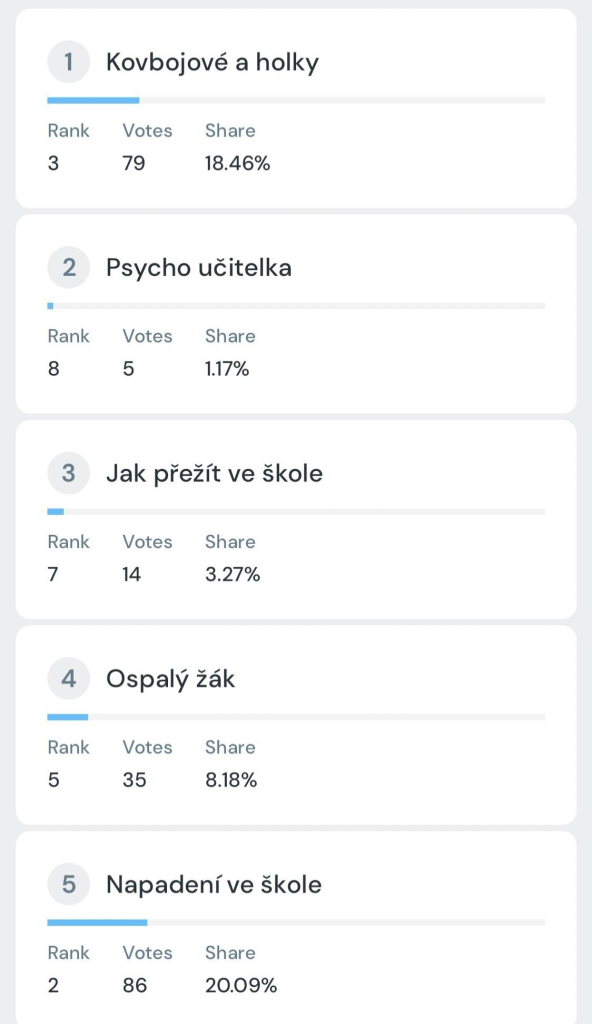Click the 86 votes count

pyautogui.click(x=135, y=985)
